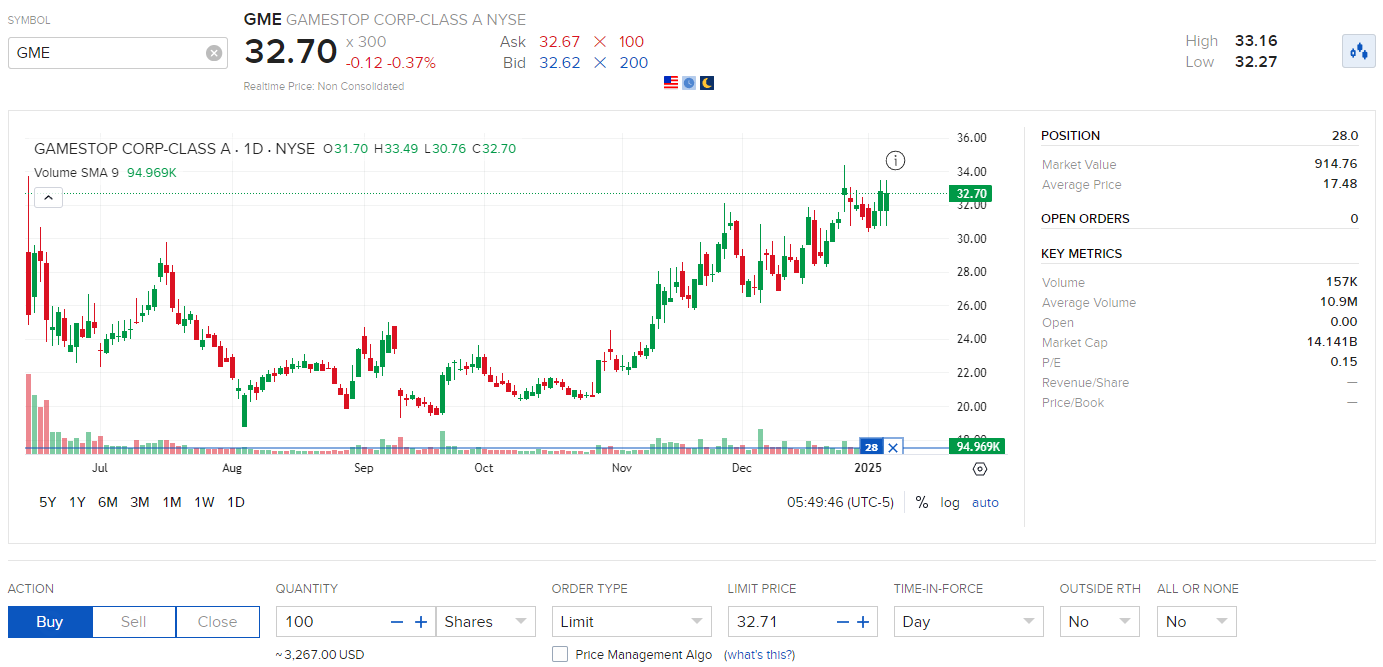Switch the order action to Sell

(x=133, y=621)
